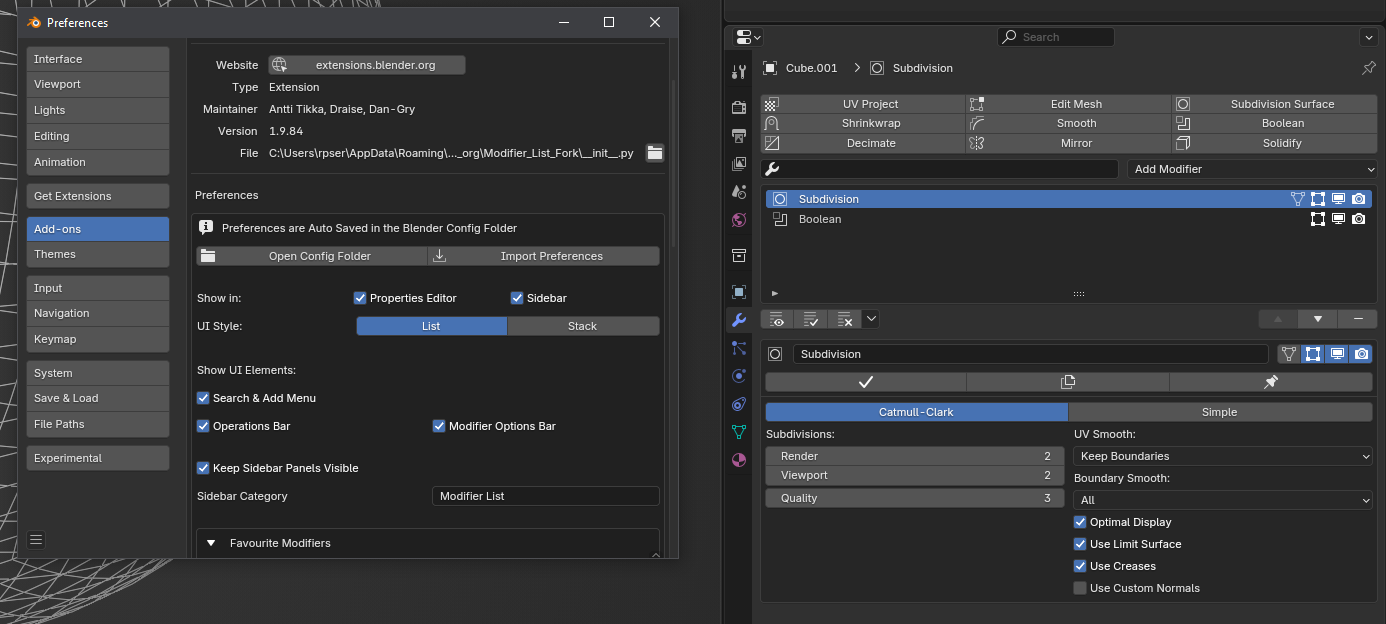Open the Render properties tab icon
This screenshot has height=624, width=1386.
739,107
